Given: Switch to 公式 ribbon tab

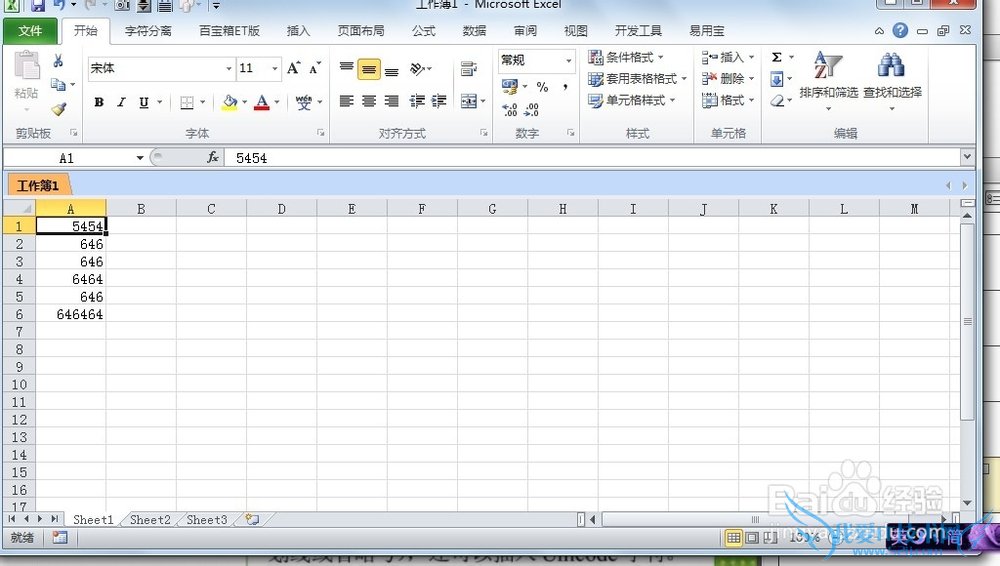Looking at the screenshot, I should click(x=423, y=31).
